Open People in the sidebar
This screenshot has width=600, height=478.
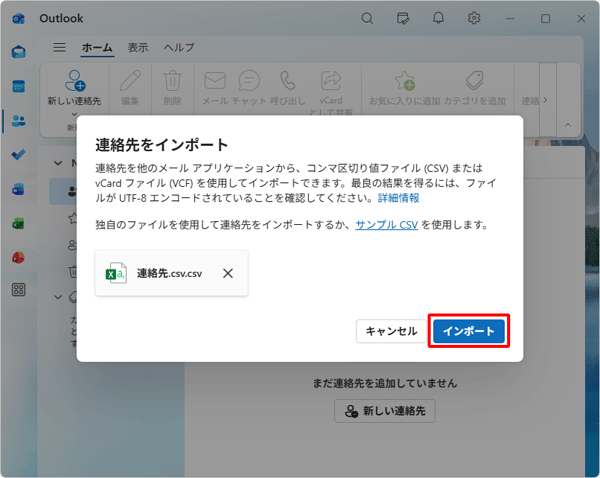(x=18, y=121)
